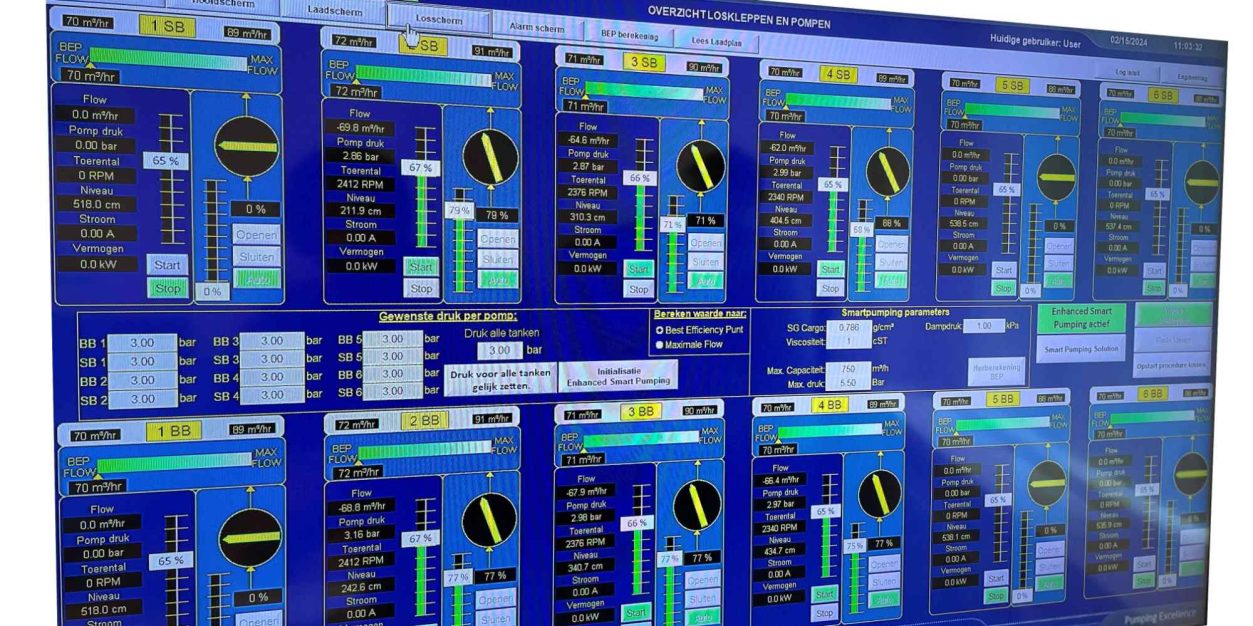The image size is (1253, 626).
Task: Click the valve position dial of pump 1 BB
Action: 249,536
